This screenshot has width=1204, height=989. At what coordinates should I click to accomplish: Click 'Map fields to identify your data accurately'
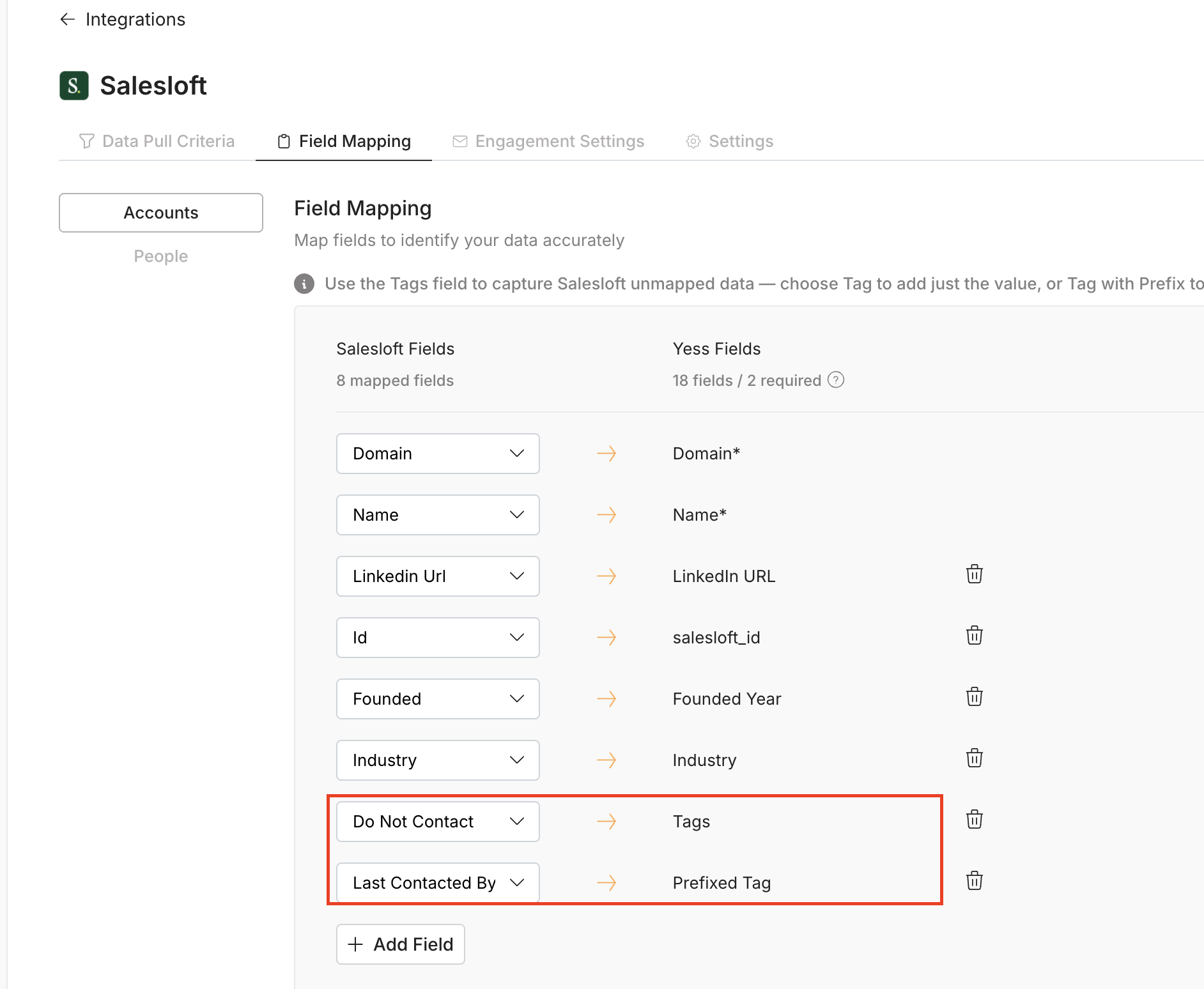459,240
